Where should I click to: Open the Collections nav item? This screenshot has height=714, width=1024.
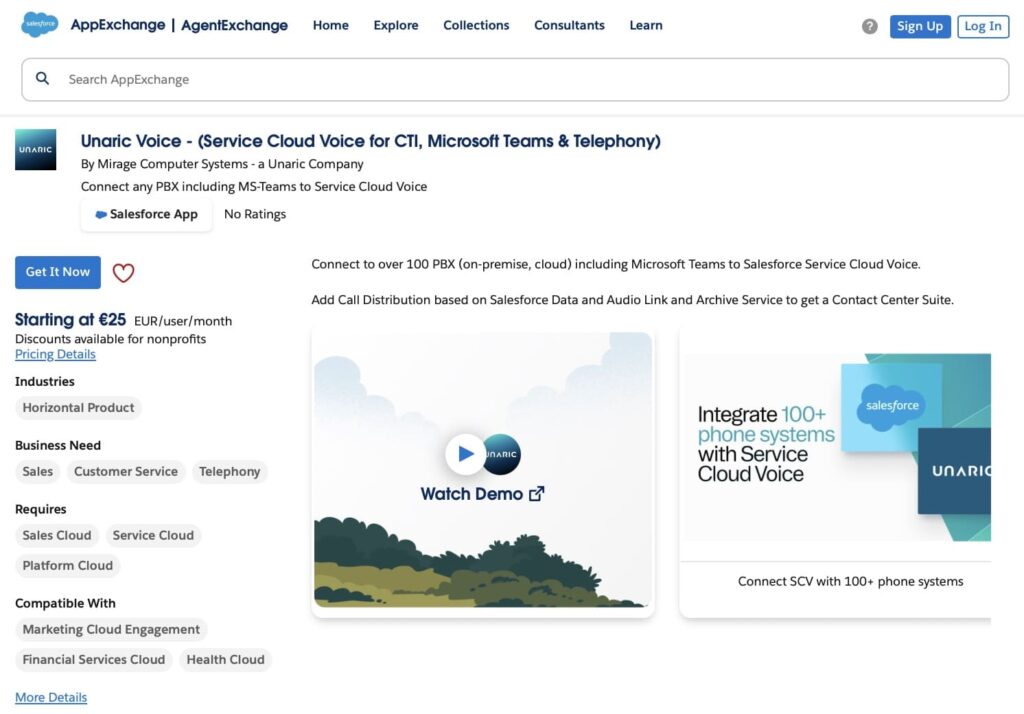coord(476,25)
